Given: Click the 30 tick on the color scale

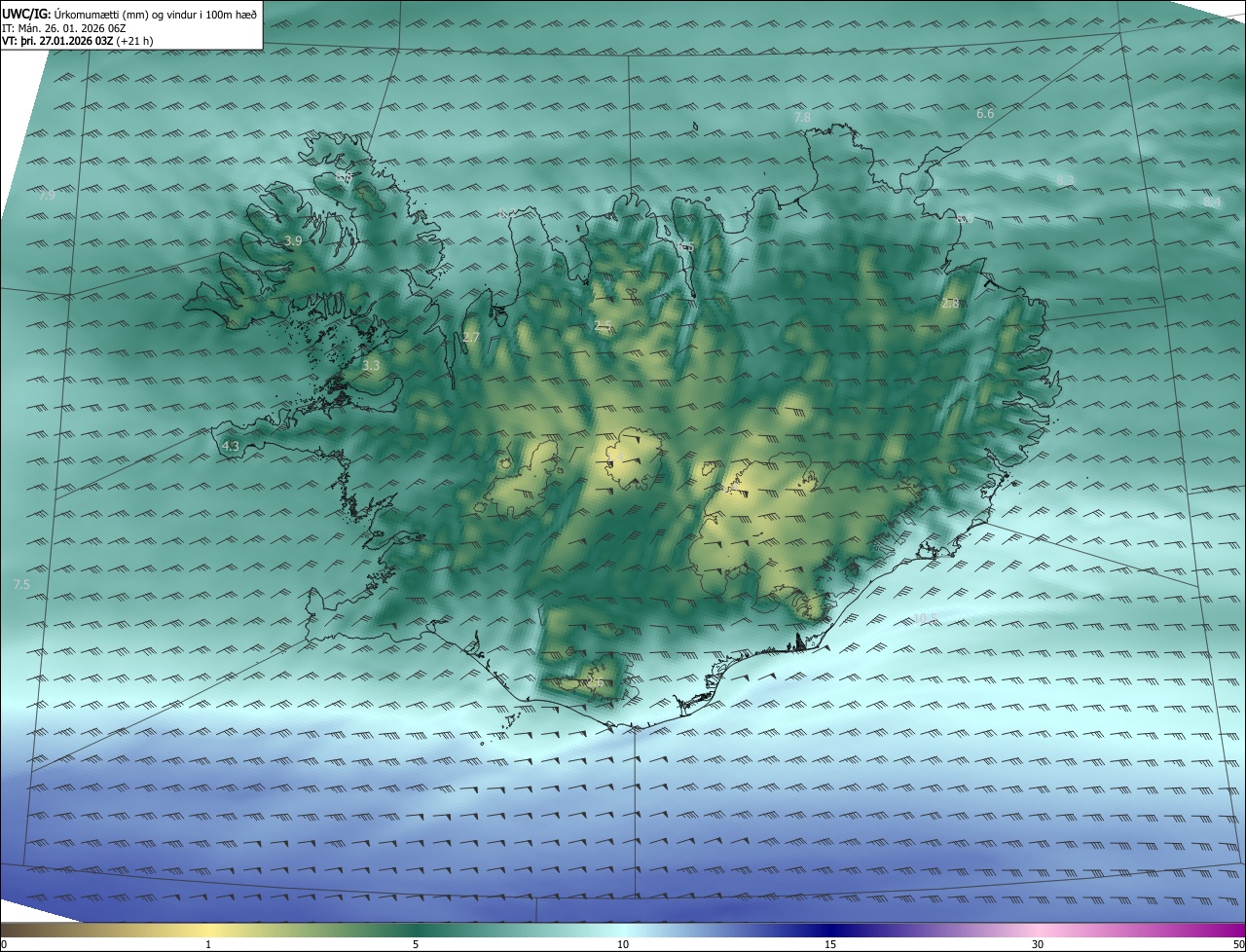Looking at the screenshot, I should pyautogui.click(x=1038, y=944).
